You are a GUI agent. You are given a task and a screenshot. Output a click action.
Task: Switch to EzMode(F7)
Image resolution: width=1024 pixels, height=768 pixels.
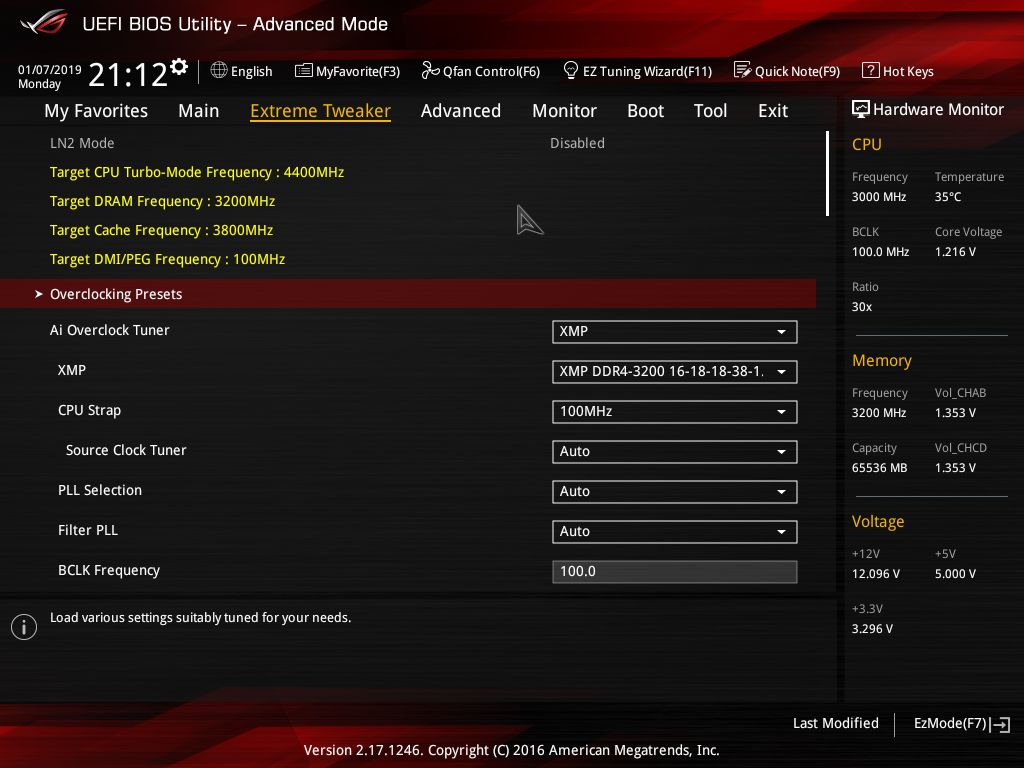[962, 724]
